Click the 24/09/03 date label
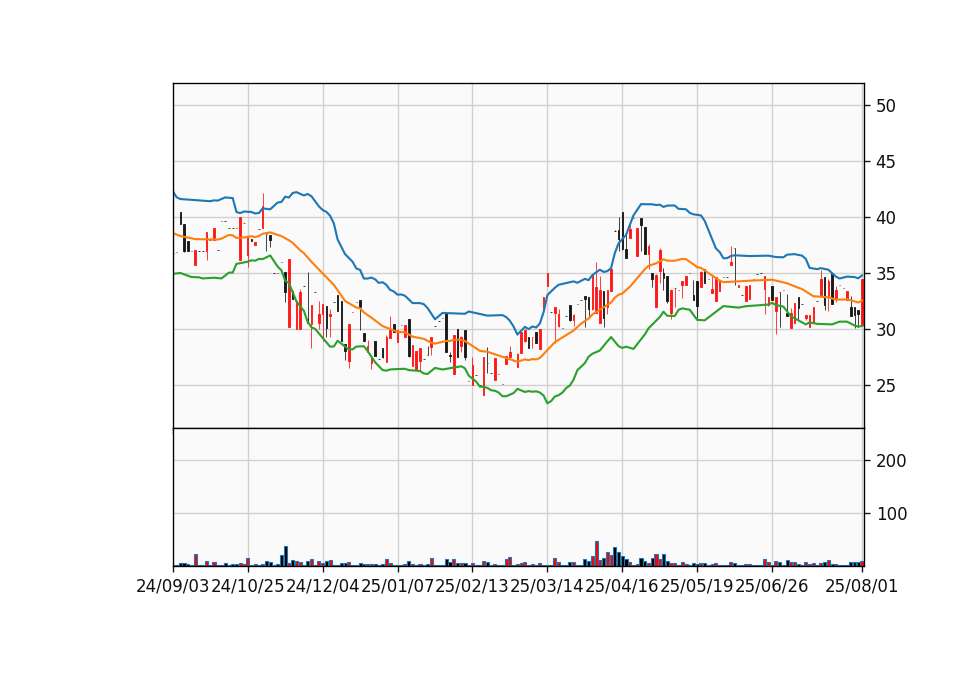The height and width of the screenshot is (690, 960). click(173, 586)
